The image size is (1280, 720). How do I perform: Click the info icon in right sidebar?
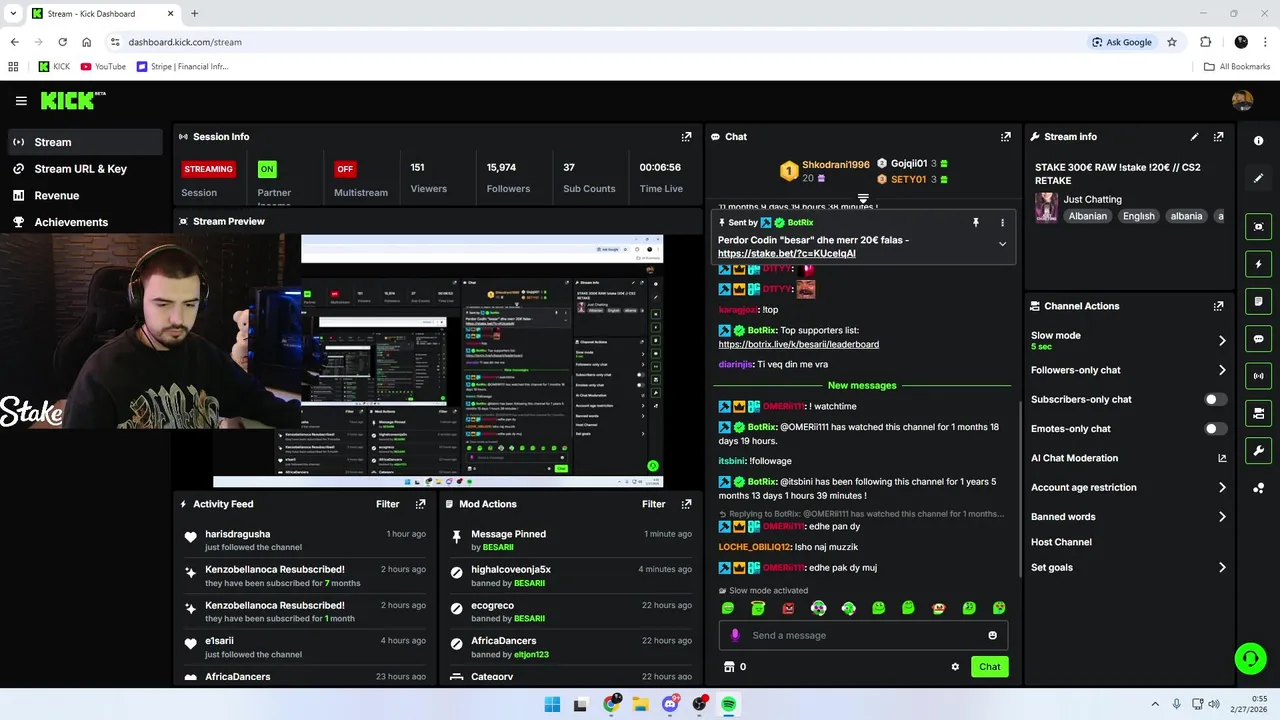pyautogui.click(x=1259, y=141)
